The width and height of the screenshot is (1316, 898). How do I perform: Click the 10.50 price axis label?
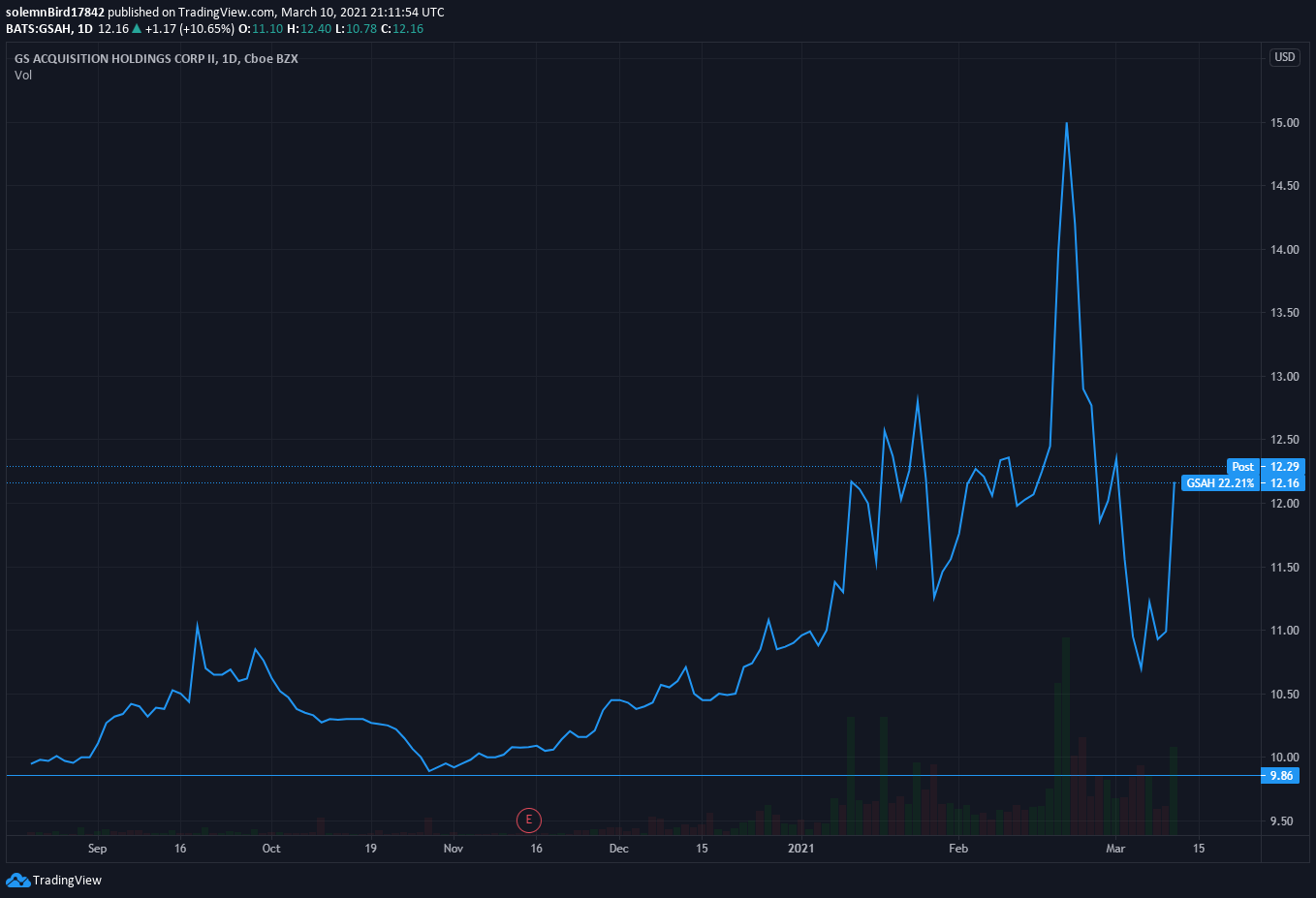[x=1285, y=695]
